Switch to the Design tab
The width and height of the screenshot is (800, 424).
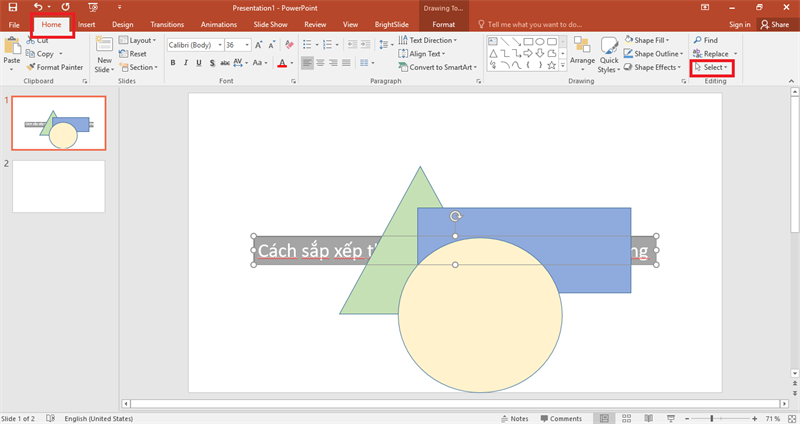pos(122,24)
